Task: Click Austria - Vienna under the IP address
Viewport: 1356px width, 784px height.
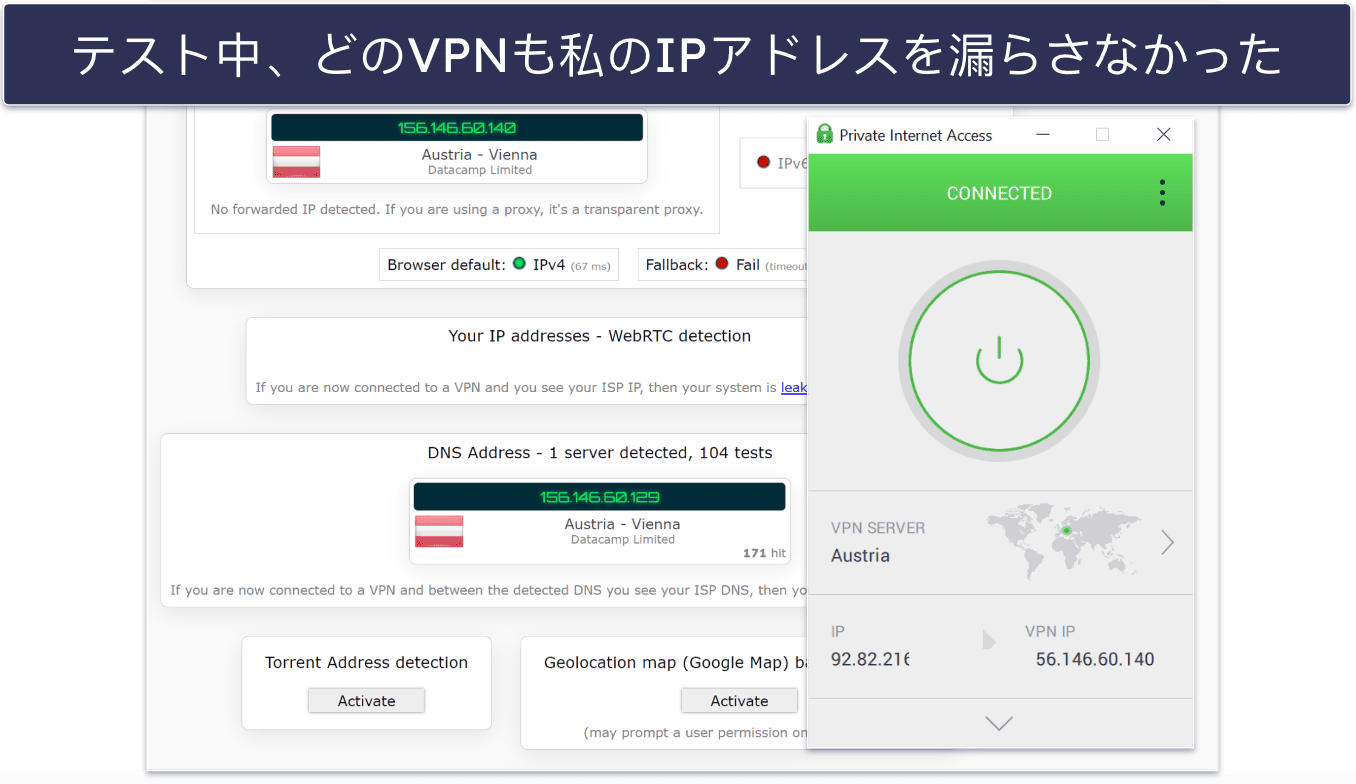Action: coord(479,155)
